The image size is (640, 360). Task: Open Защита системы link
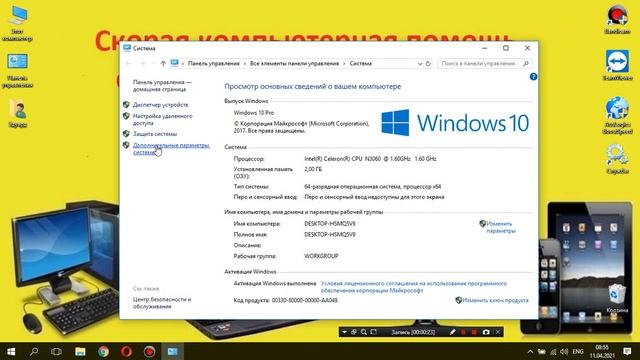(x=155, y=134)
